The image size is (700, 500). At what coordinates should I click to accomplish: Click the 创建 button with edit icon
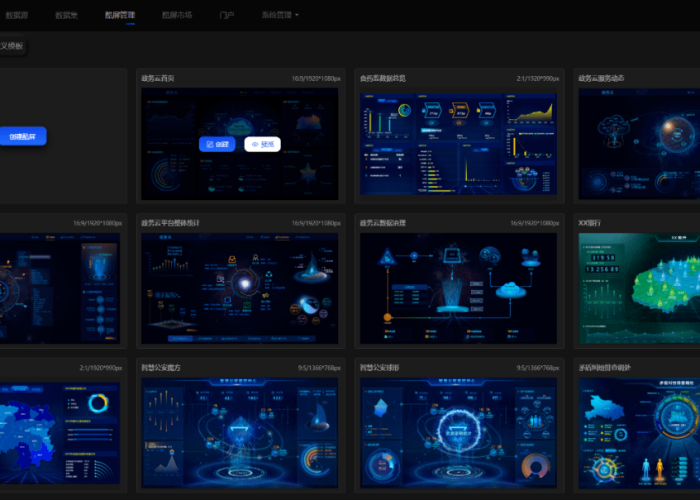pos(217,144)
